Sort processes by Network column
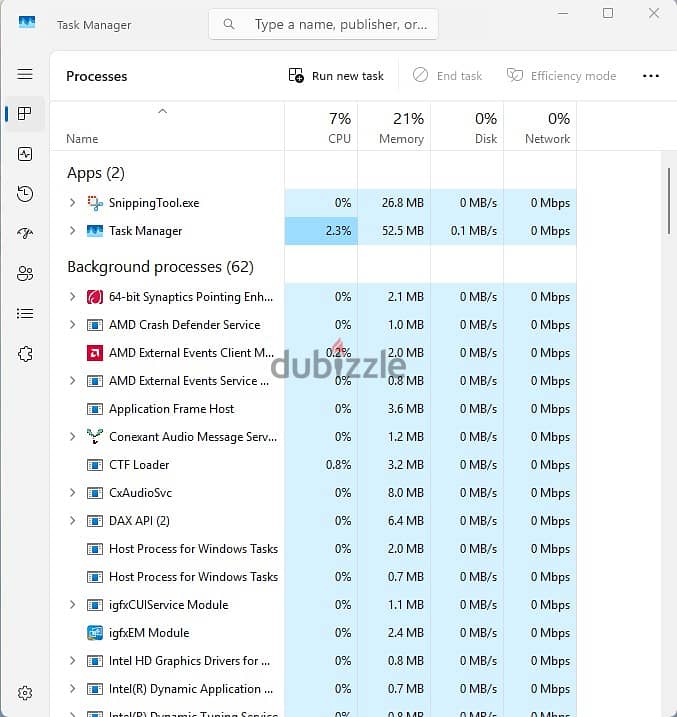677x717 pixels. click(540, 128)
